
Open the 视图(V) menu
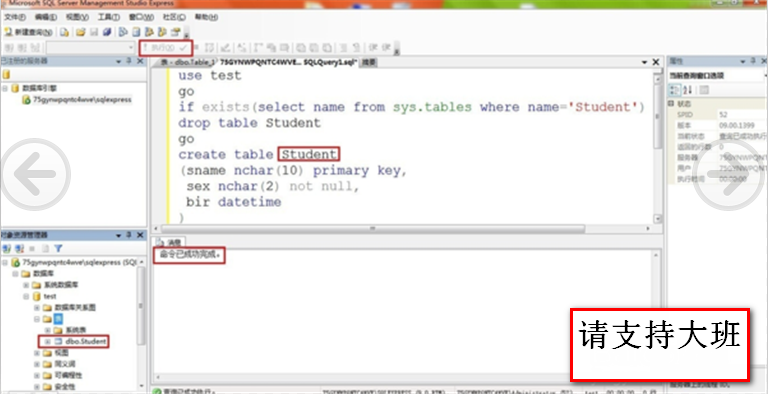[x=77, y=17]
